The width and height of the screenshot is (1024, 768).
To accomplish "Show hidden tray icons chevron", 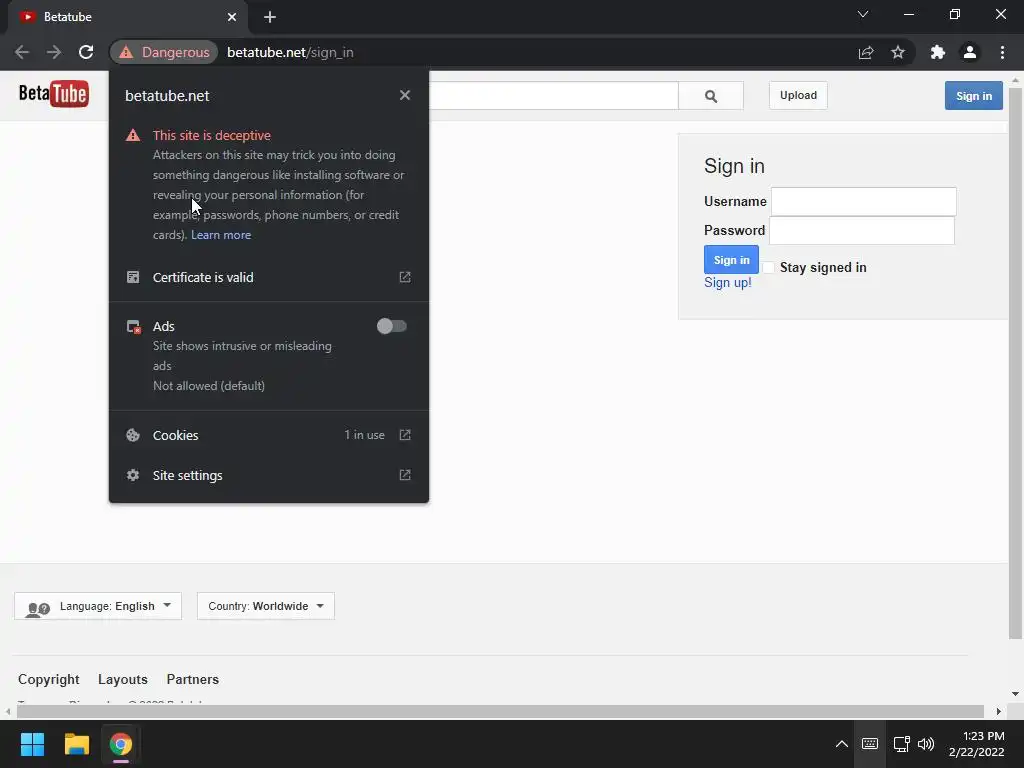I will coord(842,744).
